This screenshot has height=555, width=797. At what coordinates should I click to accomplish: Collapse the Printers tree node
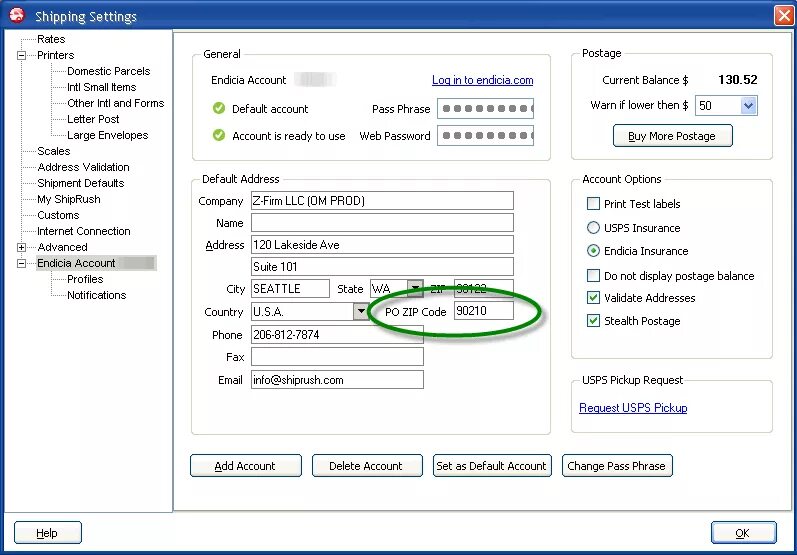tap(21, 55)
